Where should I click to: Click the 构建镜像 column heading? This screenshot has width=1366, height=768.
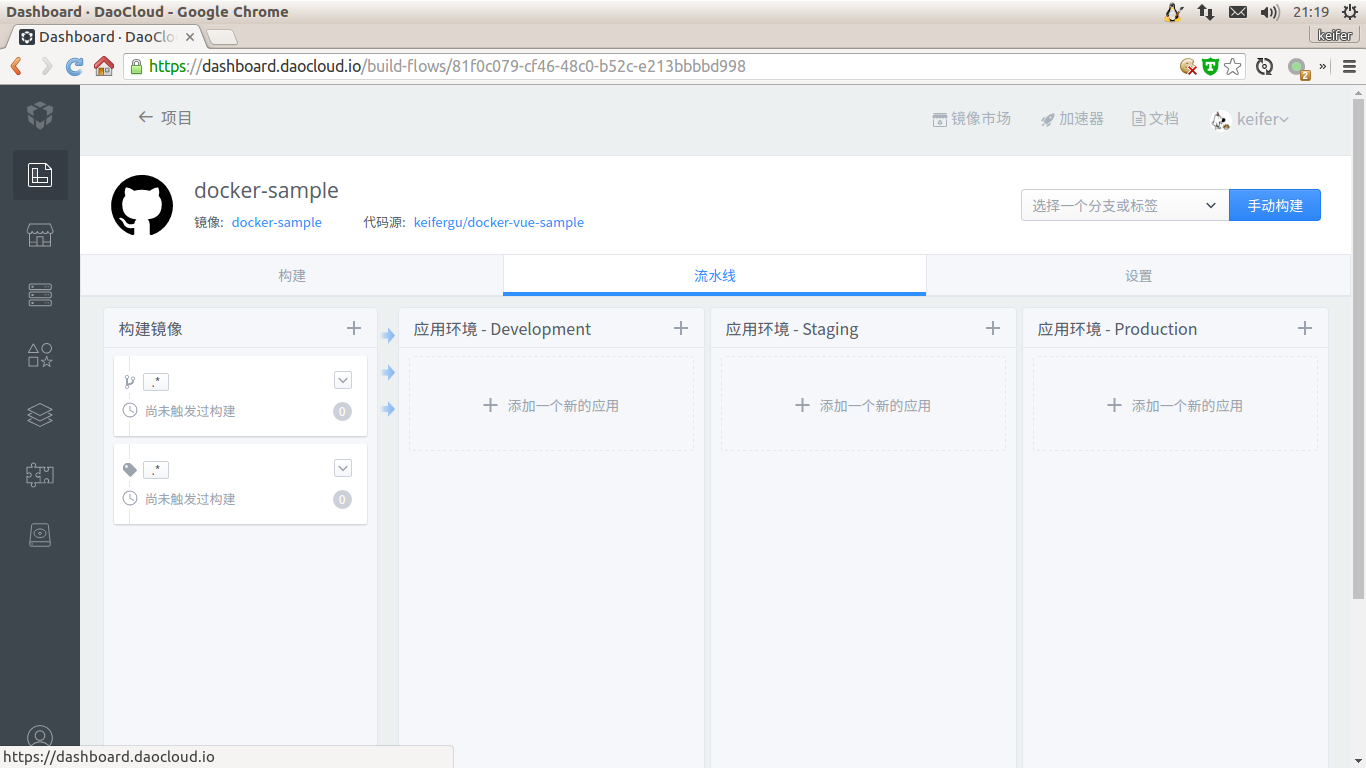click(151, 329)
